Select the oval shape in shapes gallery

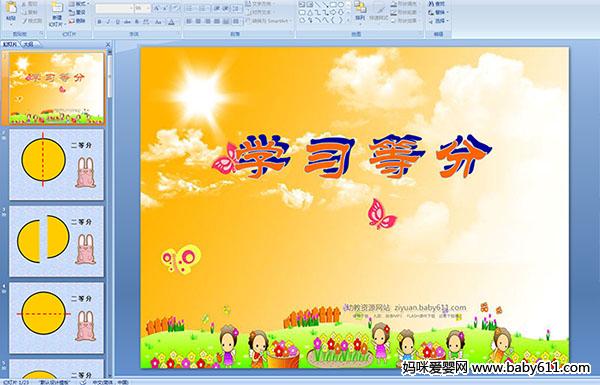point(341,5)
